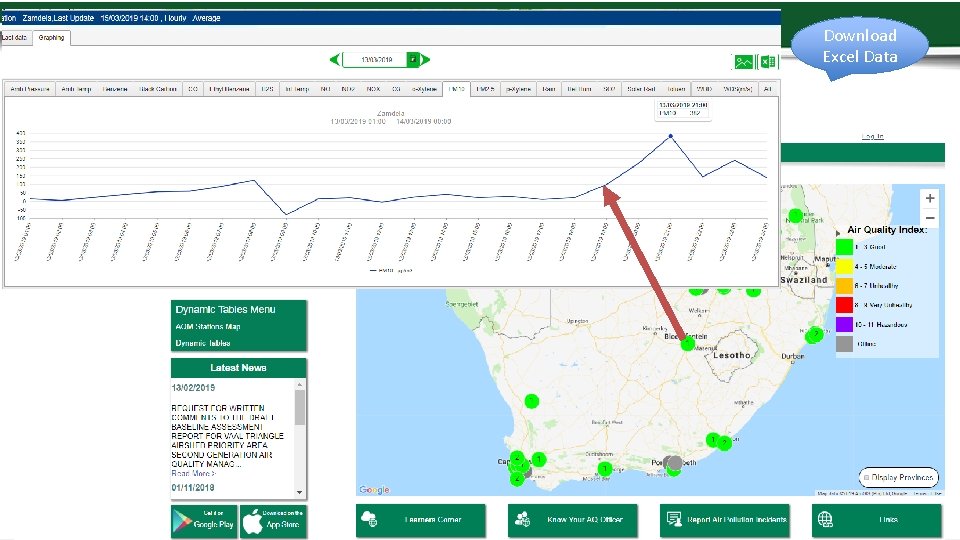
Task: Open the Report Air Pollution Incidents button
Action: click(724, 520)
